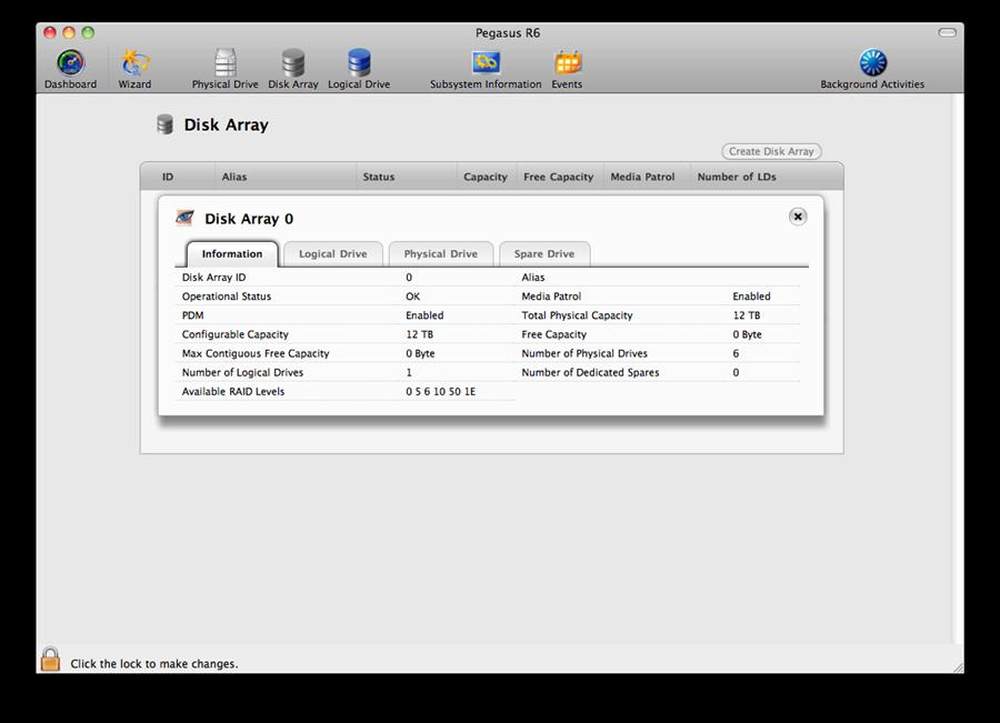
Task: Click the 'Disk Array ID' label
Action: click(214, 277)
